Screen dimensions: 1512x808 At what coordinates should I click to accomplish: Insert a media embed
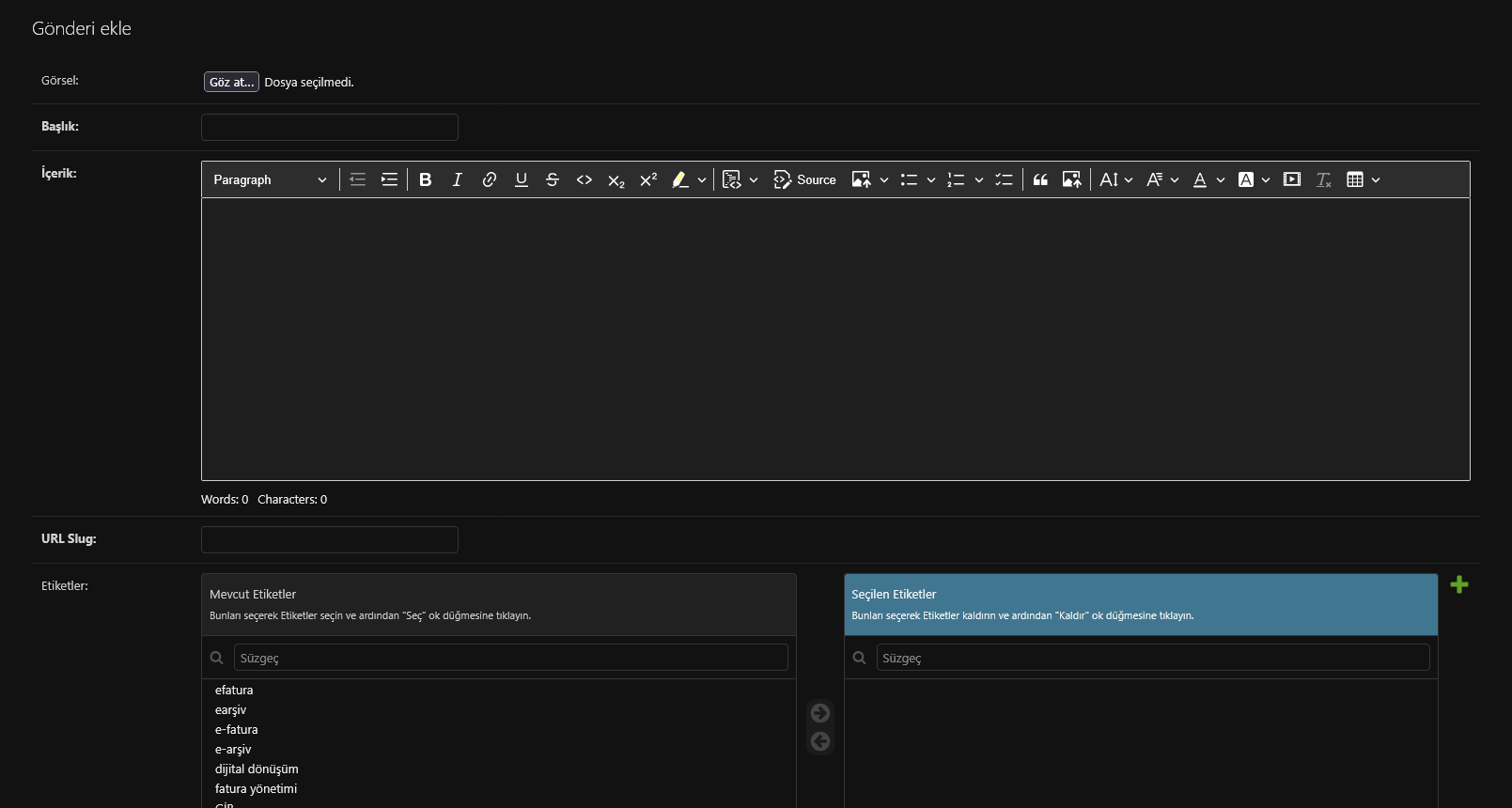point(1292,179)
